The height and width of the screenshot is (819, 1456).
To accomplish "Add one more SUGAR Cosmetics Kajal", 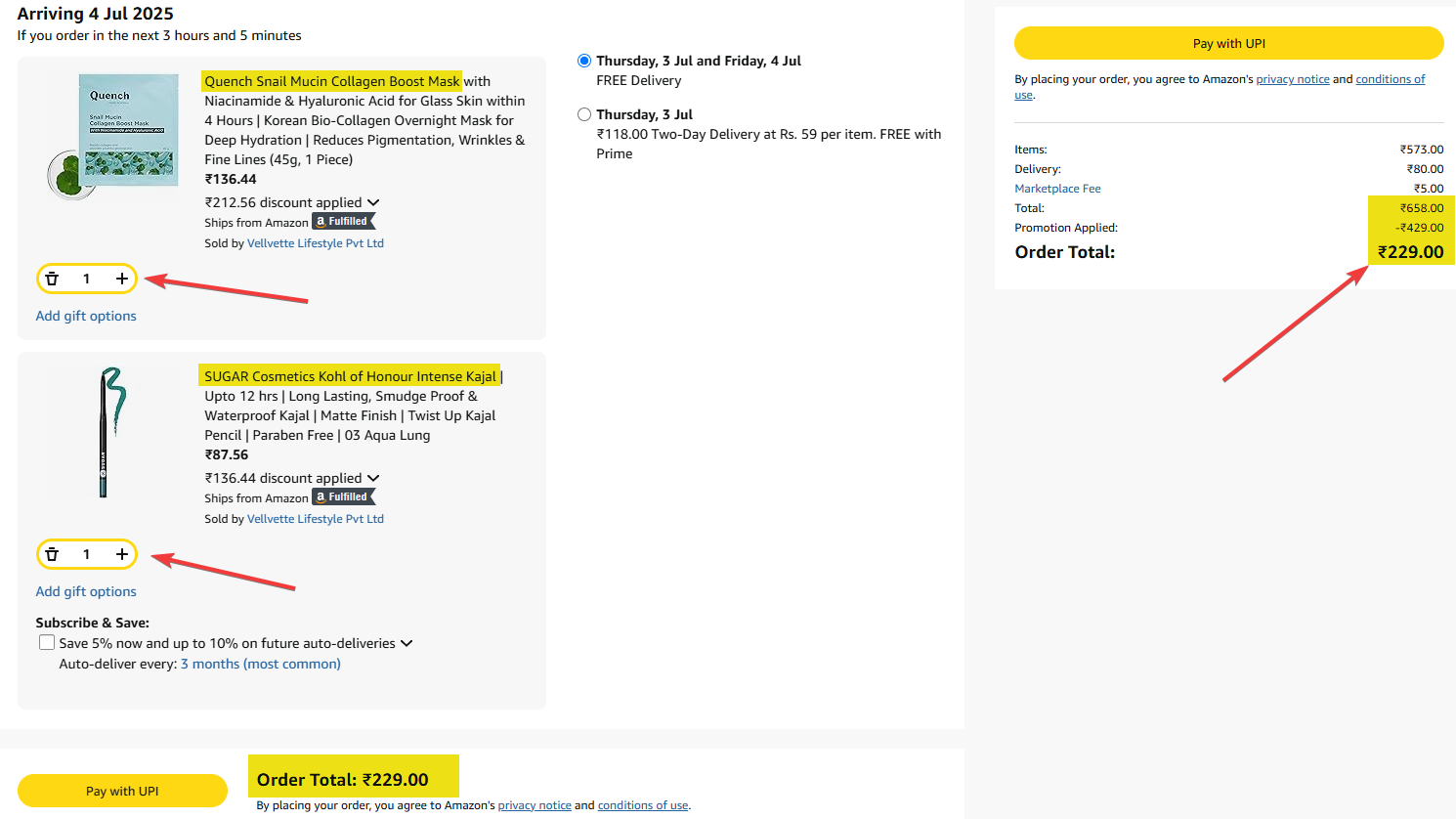I will (122, 554).
